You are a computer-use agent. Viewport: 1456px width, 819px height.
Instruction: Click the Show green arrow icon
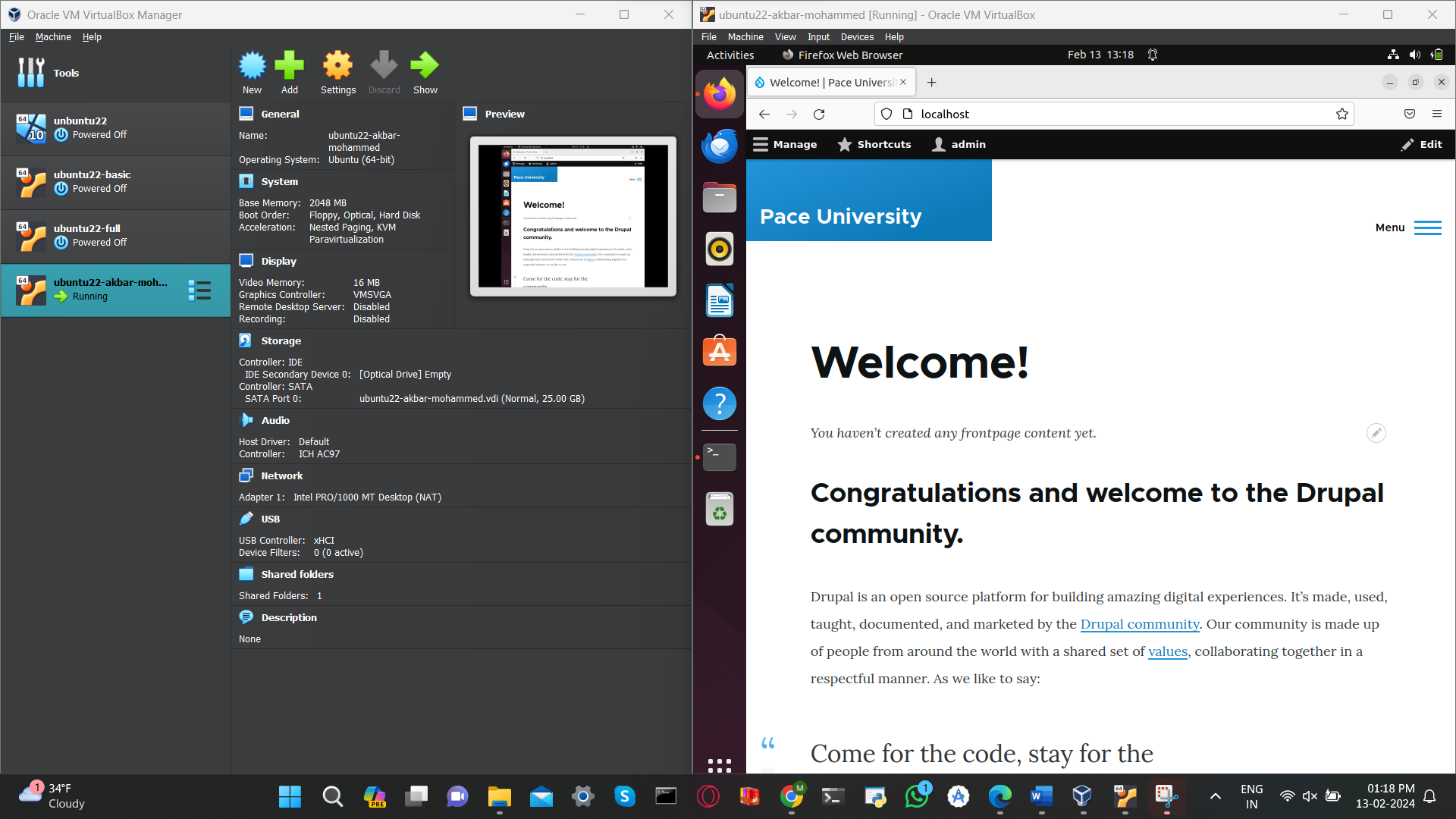coord(425,73)
